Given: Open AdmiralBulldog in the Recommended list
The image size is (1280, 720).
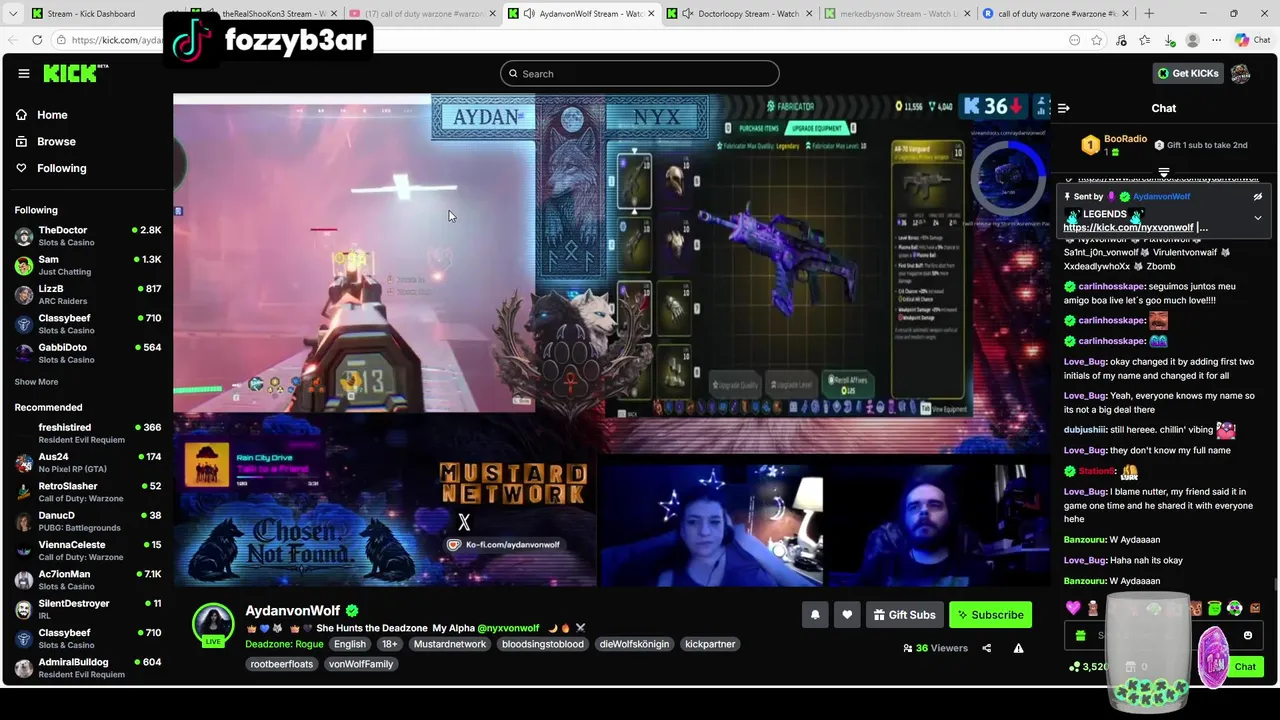Looking at the screenshot, I should point(88,668).
